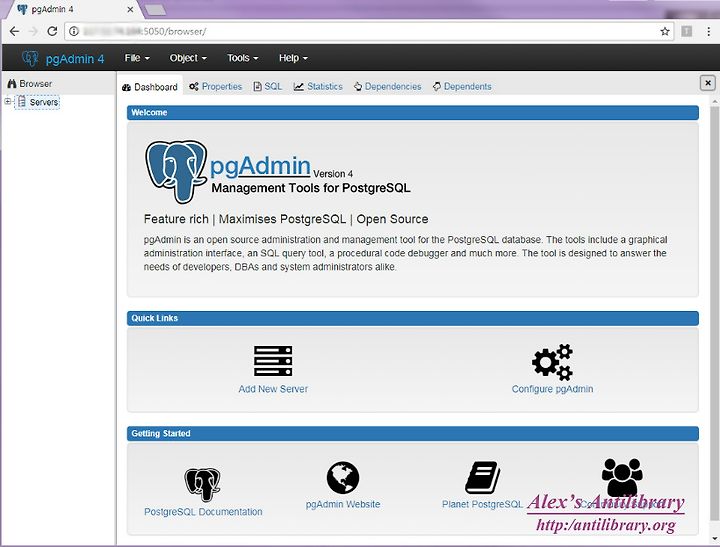Viewport: 720px width, 547px height.
Task: Click the Servers icon in the tree
Action: coord(22,102)
